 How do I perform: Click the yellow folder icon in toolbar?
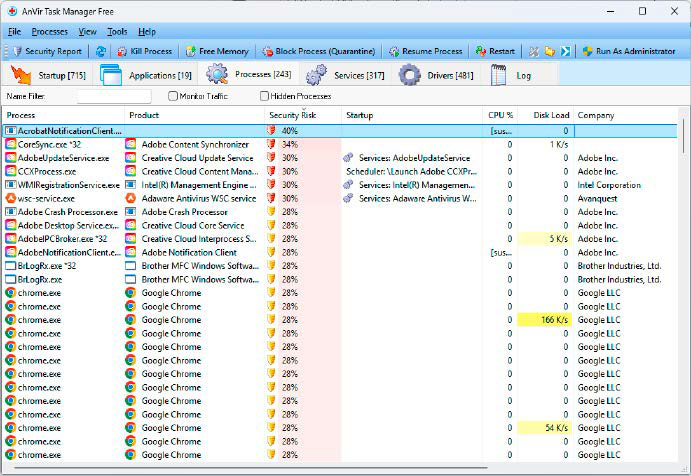[550, 51]
